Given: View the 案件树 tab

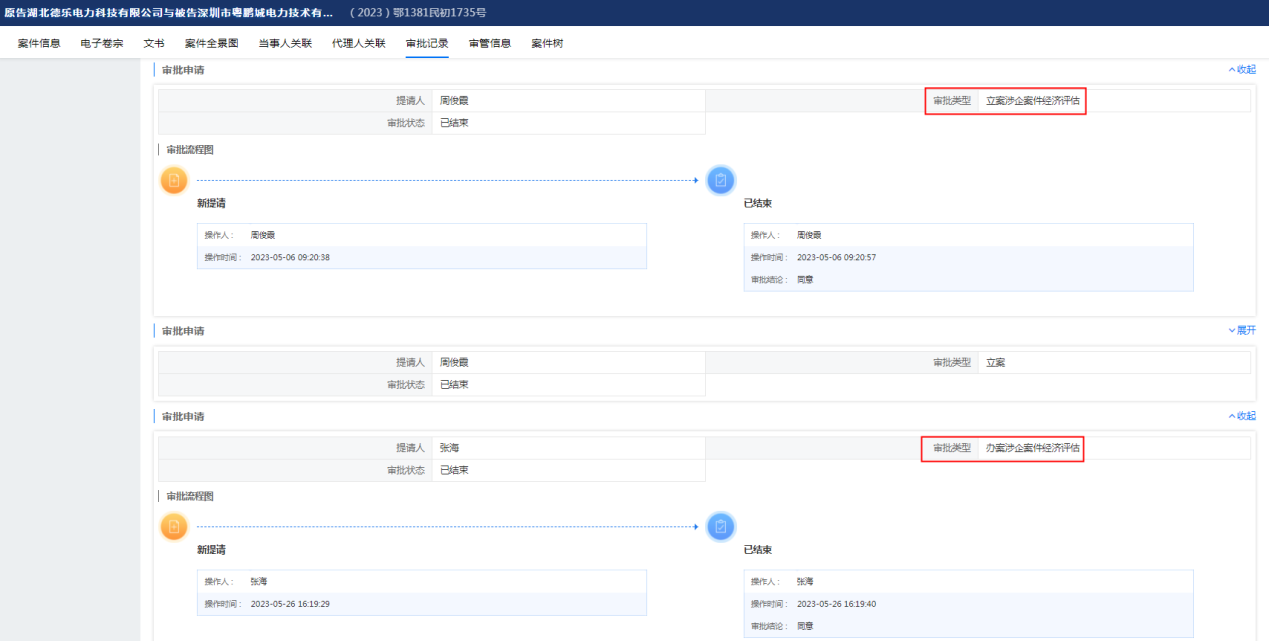Looking at the screenshot, I should click(547, 44).
